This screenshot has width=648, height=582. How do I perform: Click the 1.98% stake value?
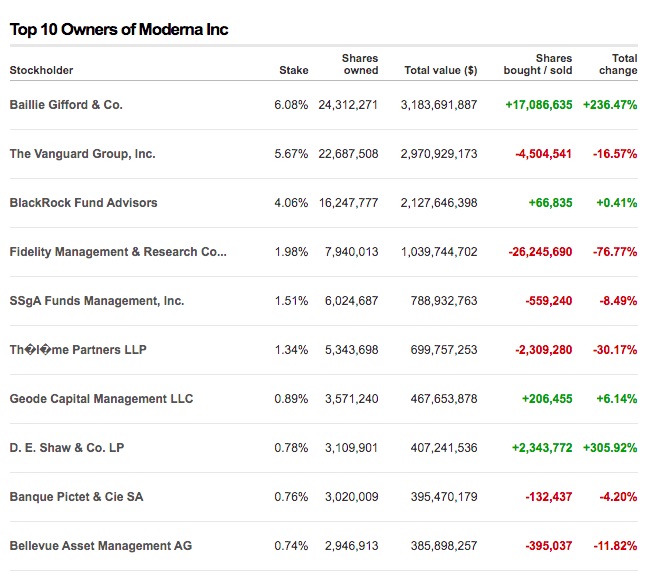coord(291,252)
